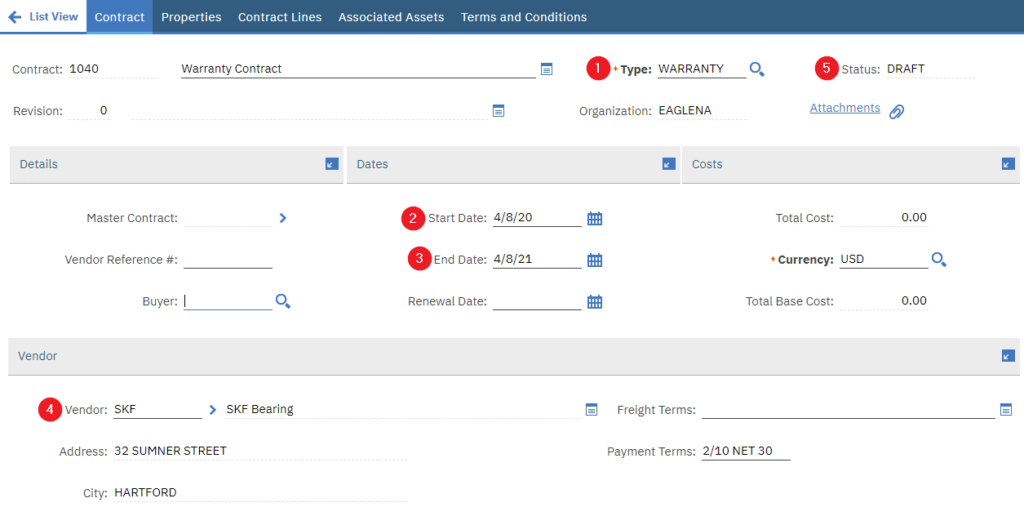Click the Contract number field 1040
Image resolution: width=1024 pixels, height=525 pixels.
point(112,69)
